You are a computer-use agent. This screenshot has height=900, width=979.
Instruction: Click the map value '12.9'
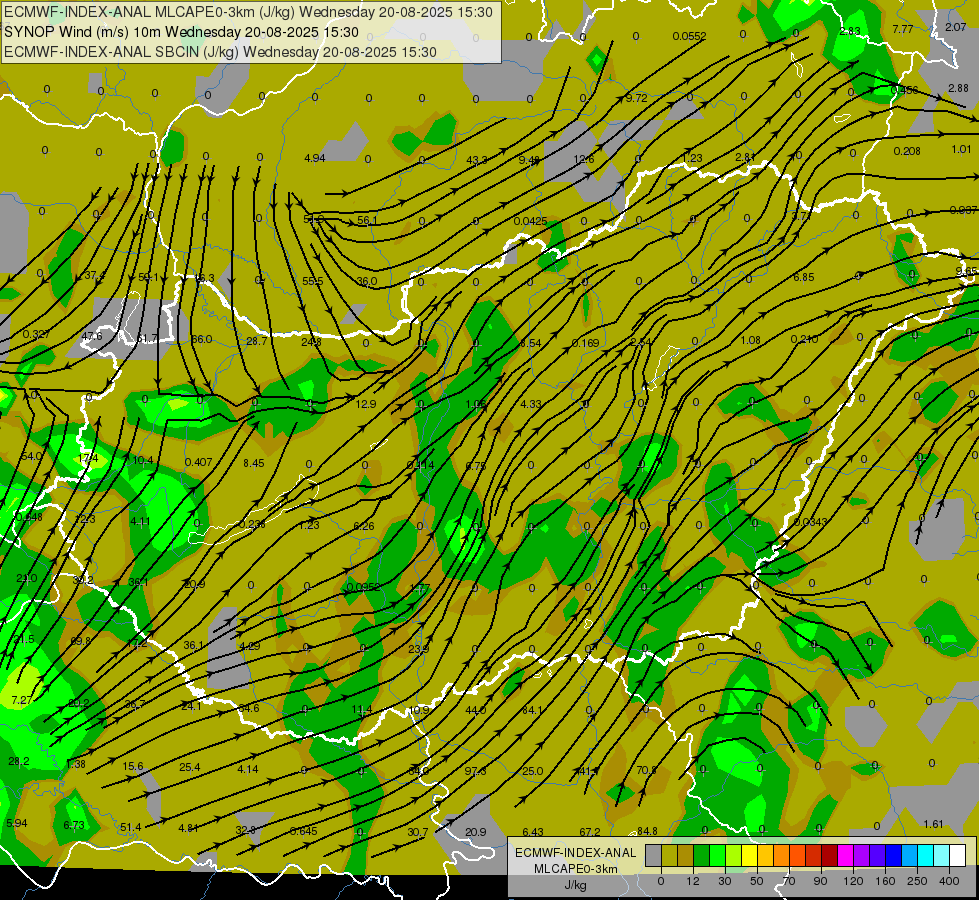point(365,404)
